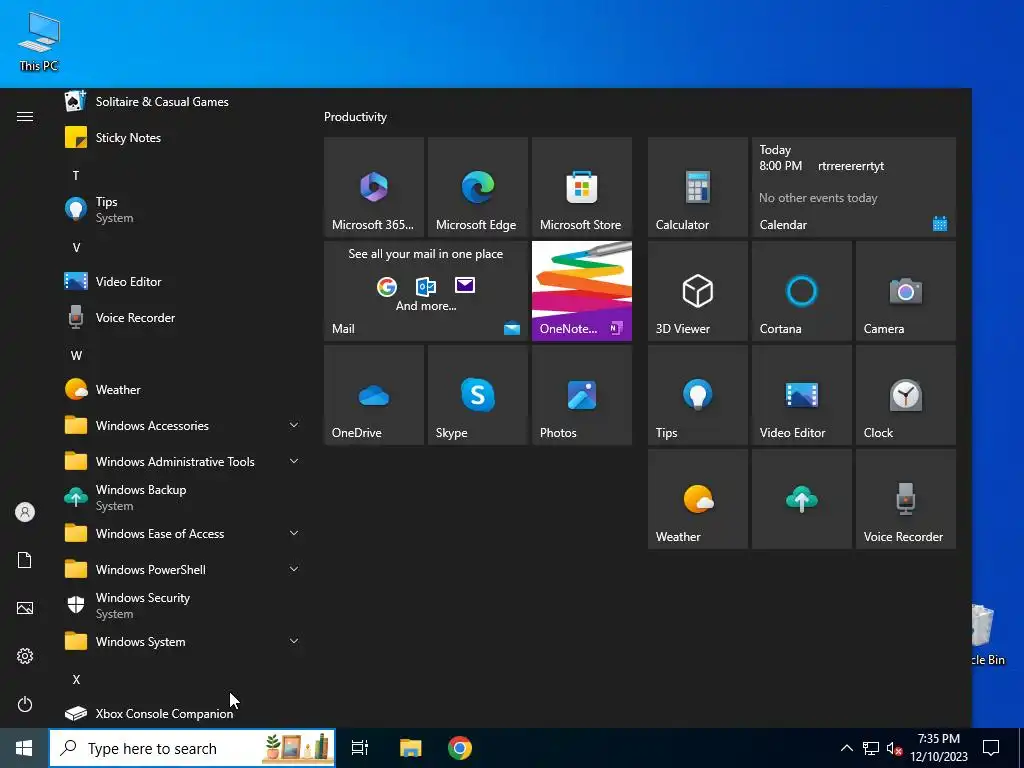Open the Video Editor tile
This screenshot has height=768, width=1024.
[x=801, y=394]
